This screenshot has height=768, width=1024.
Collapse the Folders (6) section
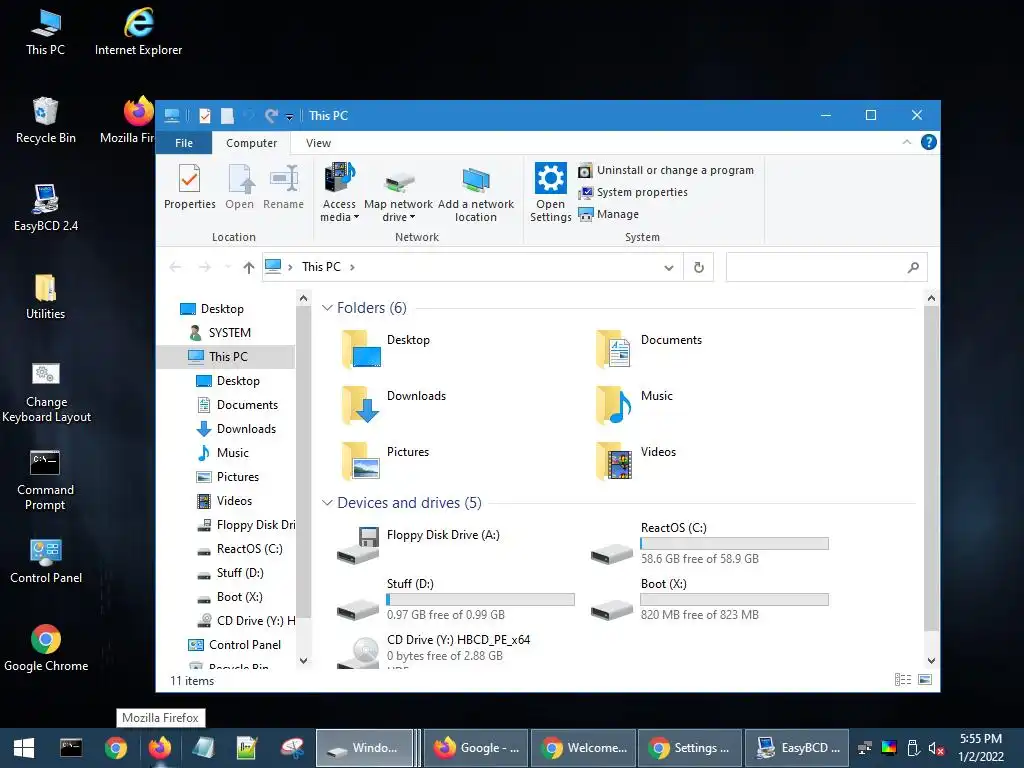tap(327, 308)
